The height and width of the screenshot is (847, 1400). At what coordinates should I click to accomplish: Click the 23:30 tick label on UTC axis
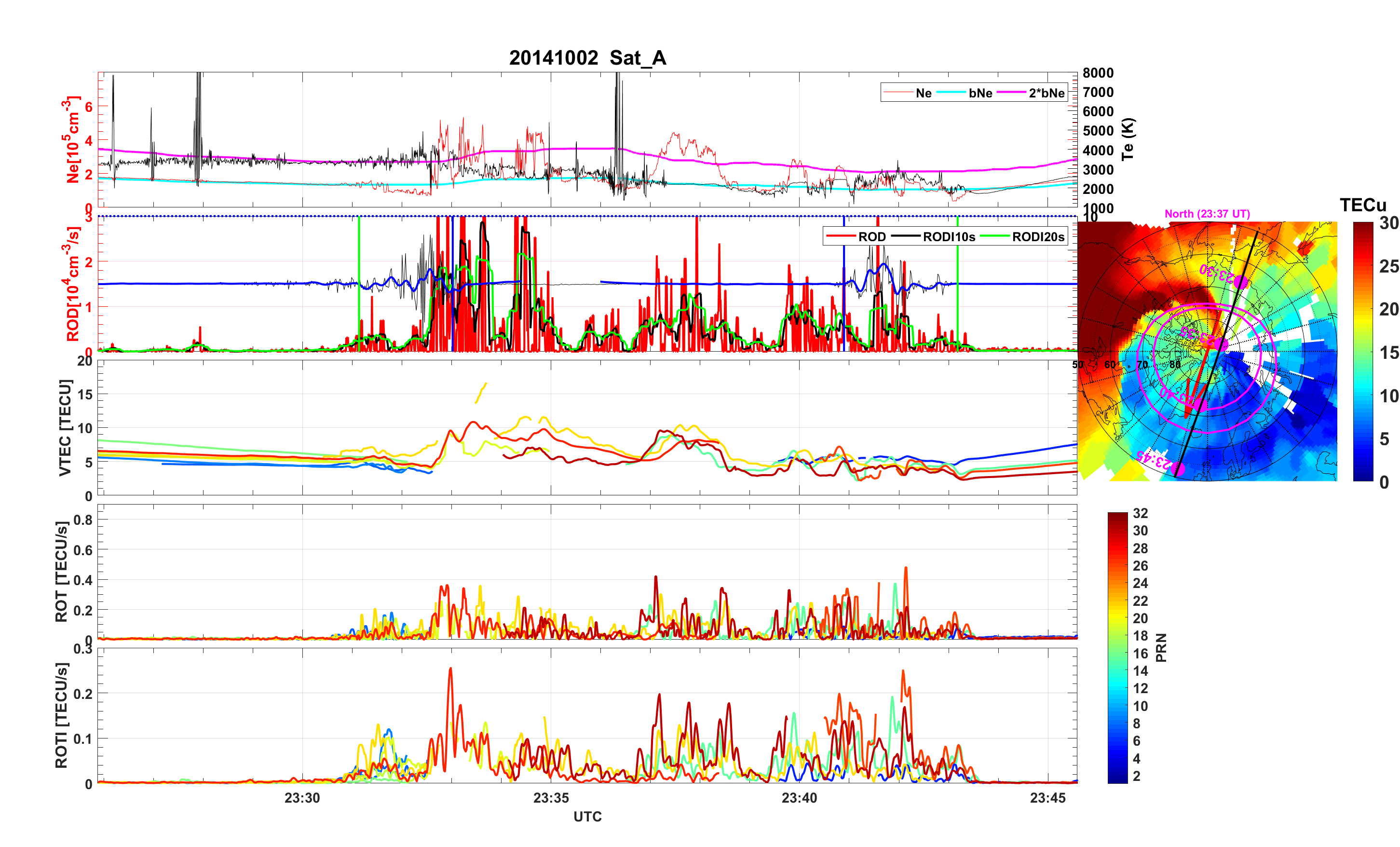[302, 797]
